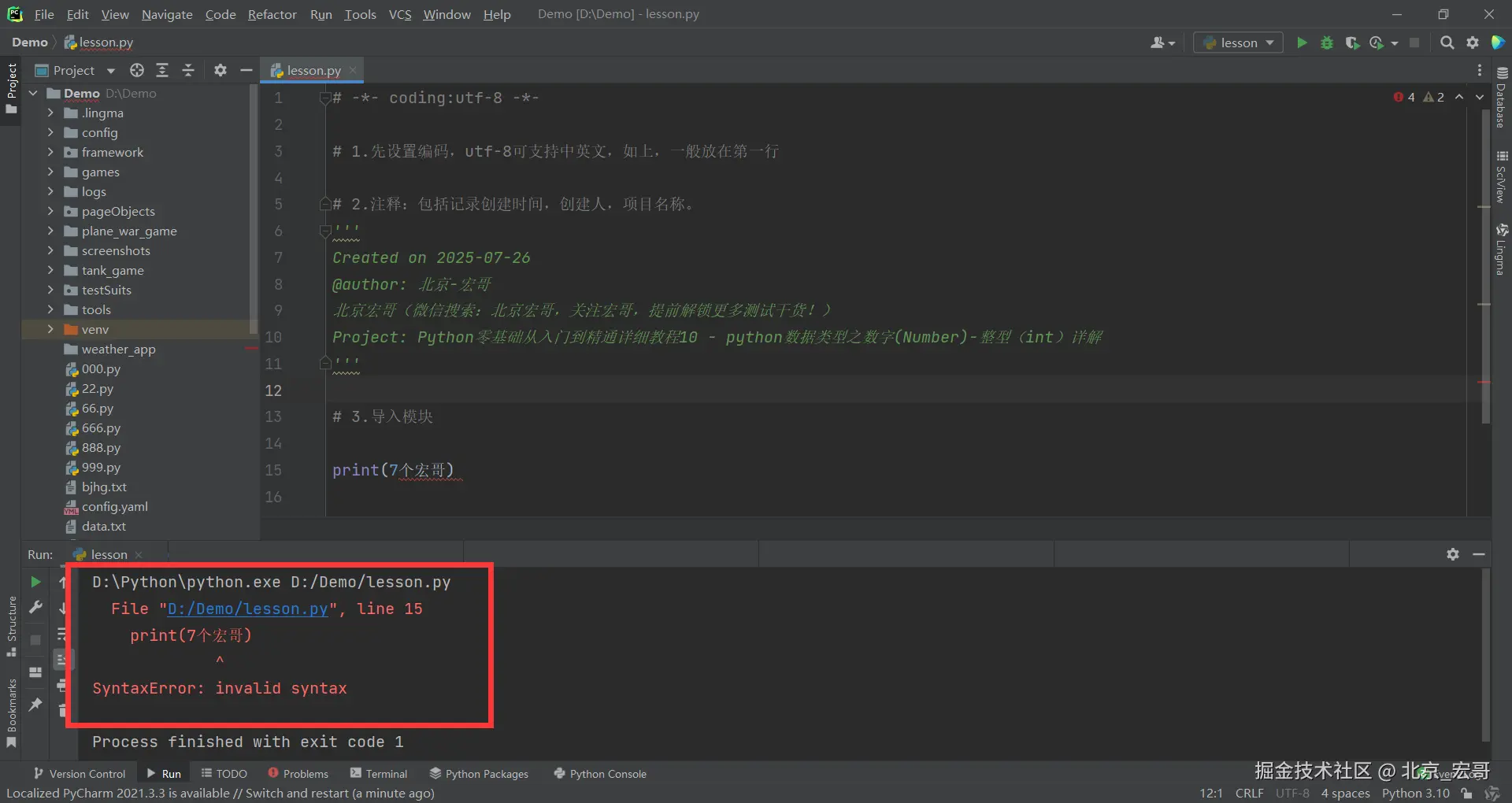
Task: Go to previous highlighted error arrow
Action: pos(1459,97)
